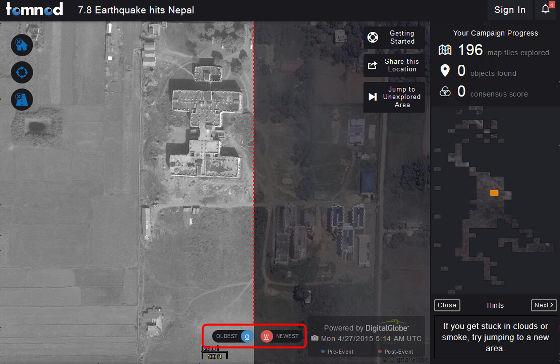Screen dimensions: 560x364
Task: Select the damaged house tagging tool
Action: pyautogui.click(x=22, y=45)
